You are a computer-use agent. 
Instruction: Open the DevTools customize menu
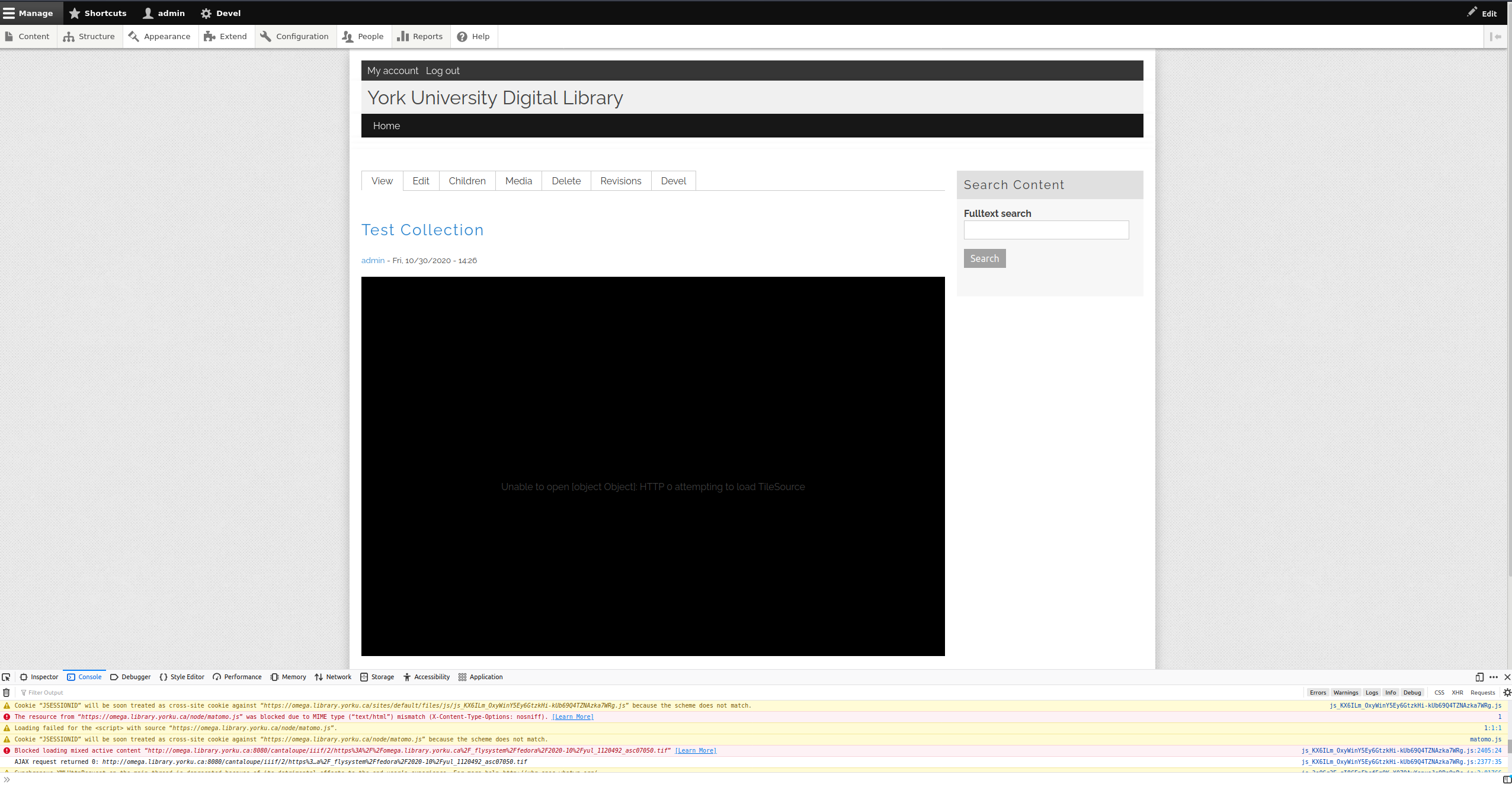click(1492, 677)
